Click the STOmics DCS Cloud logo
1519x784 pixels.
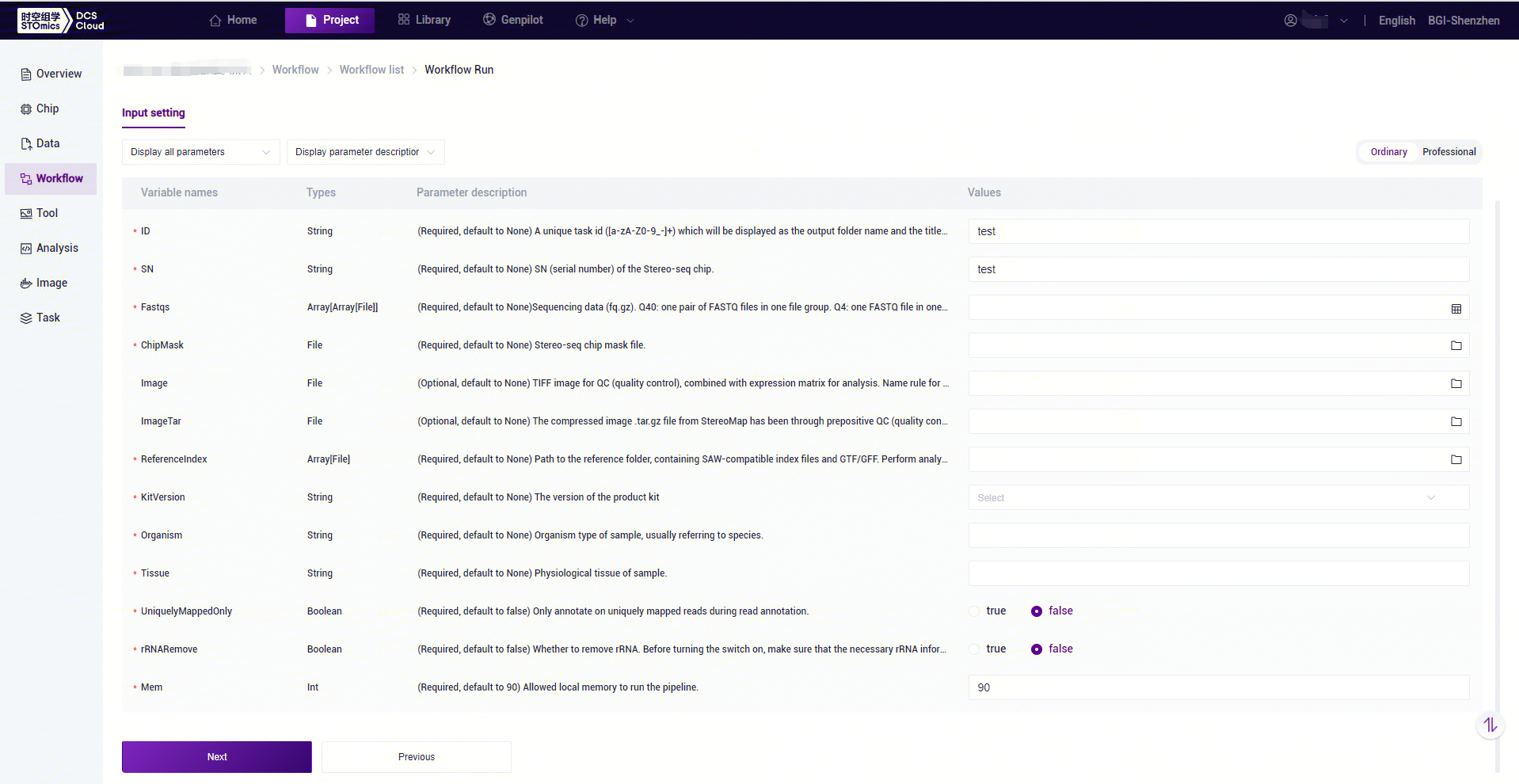[62, 21]
